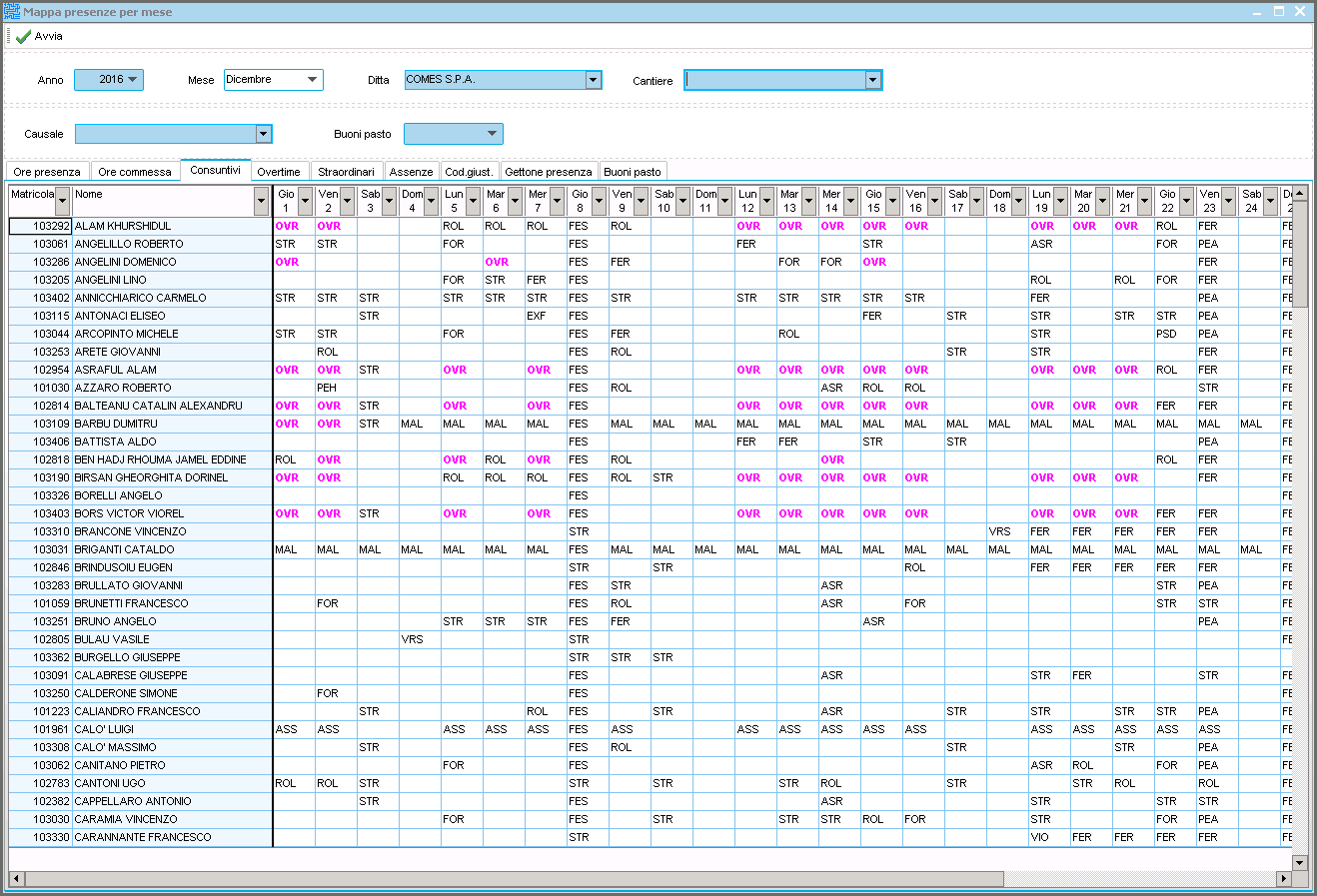Image resolution: width=1317 pixels, height=896 pixels.
Task: Click VRS cell in BULAU VASILE row
Action: 420,639
